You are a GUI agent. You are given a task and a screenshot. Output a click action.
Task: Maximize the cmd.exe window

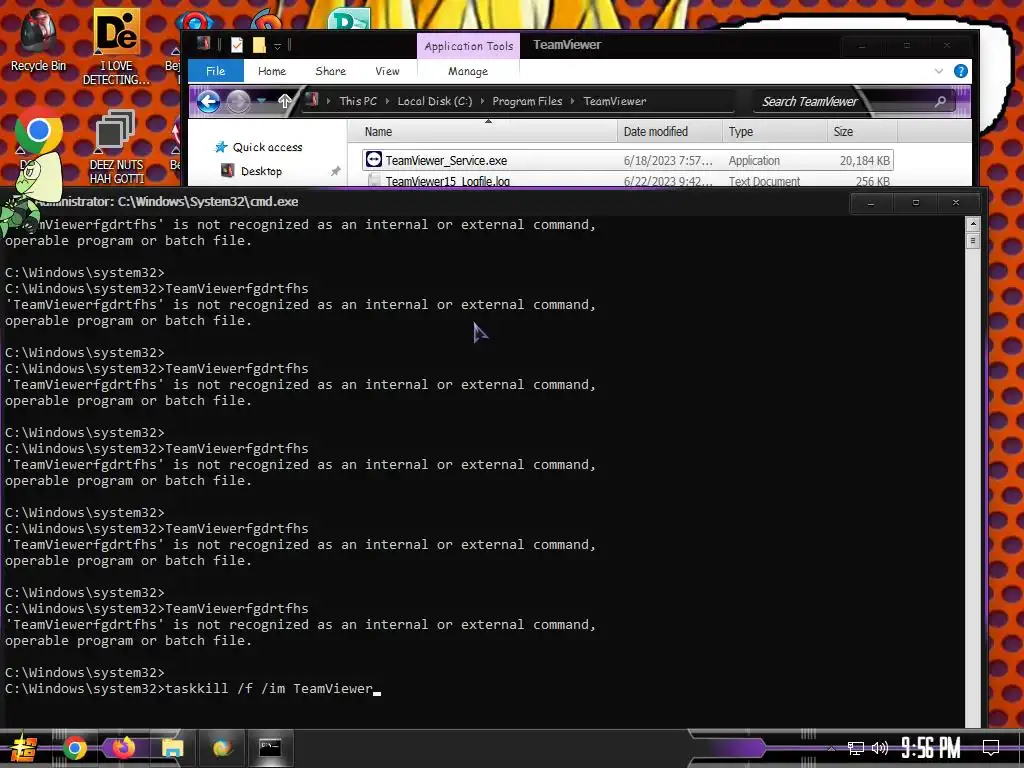click(x=916, y=203)
